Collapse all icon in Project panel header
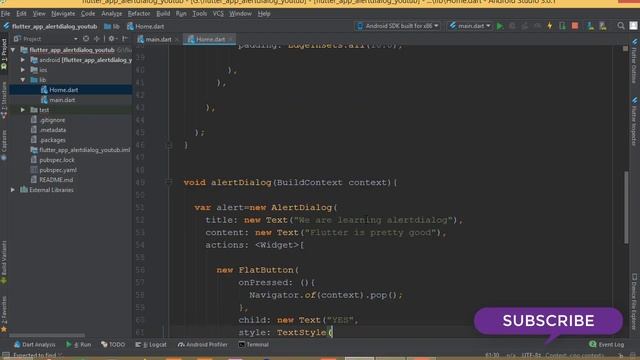 coord(97,39)
